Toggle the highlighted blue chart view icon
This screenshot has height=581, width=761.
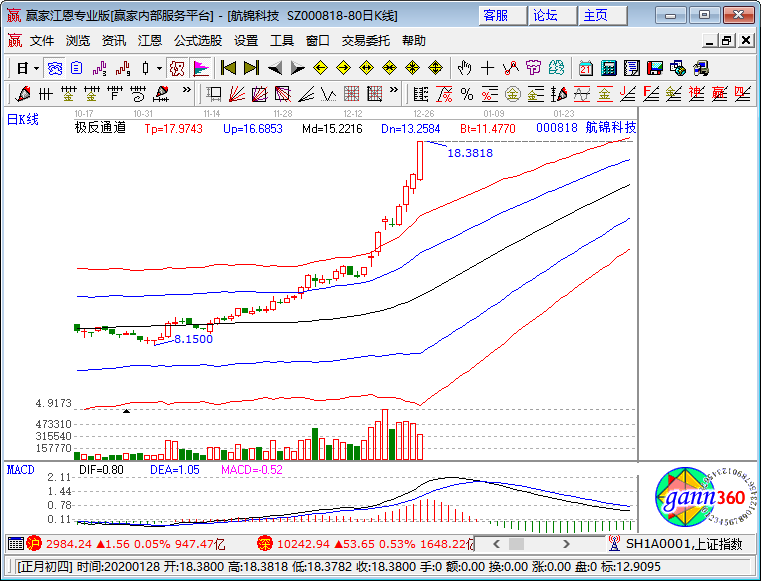54,68
